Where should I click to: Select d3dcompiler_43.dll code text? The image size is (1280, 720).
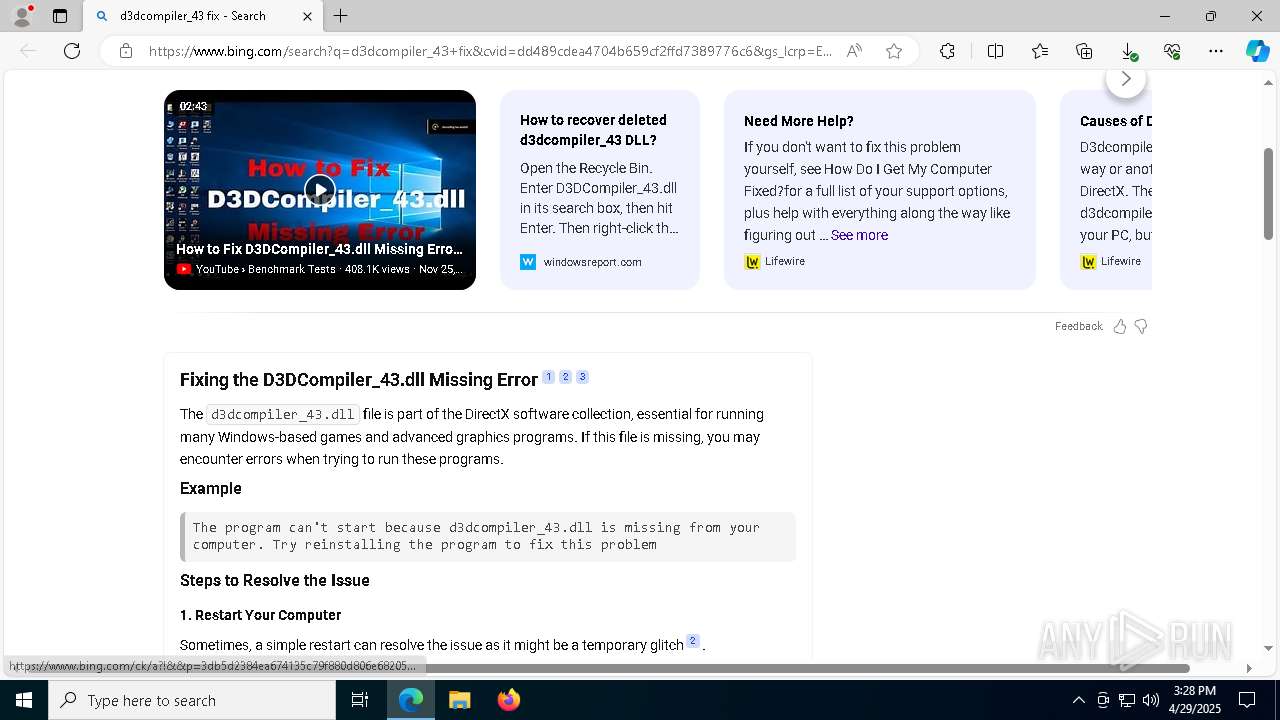[283, 414]
